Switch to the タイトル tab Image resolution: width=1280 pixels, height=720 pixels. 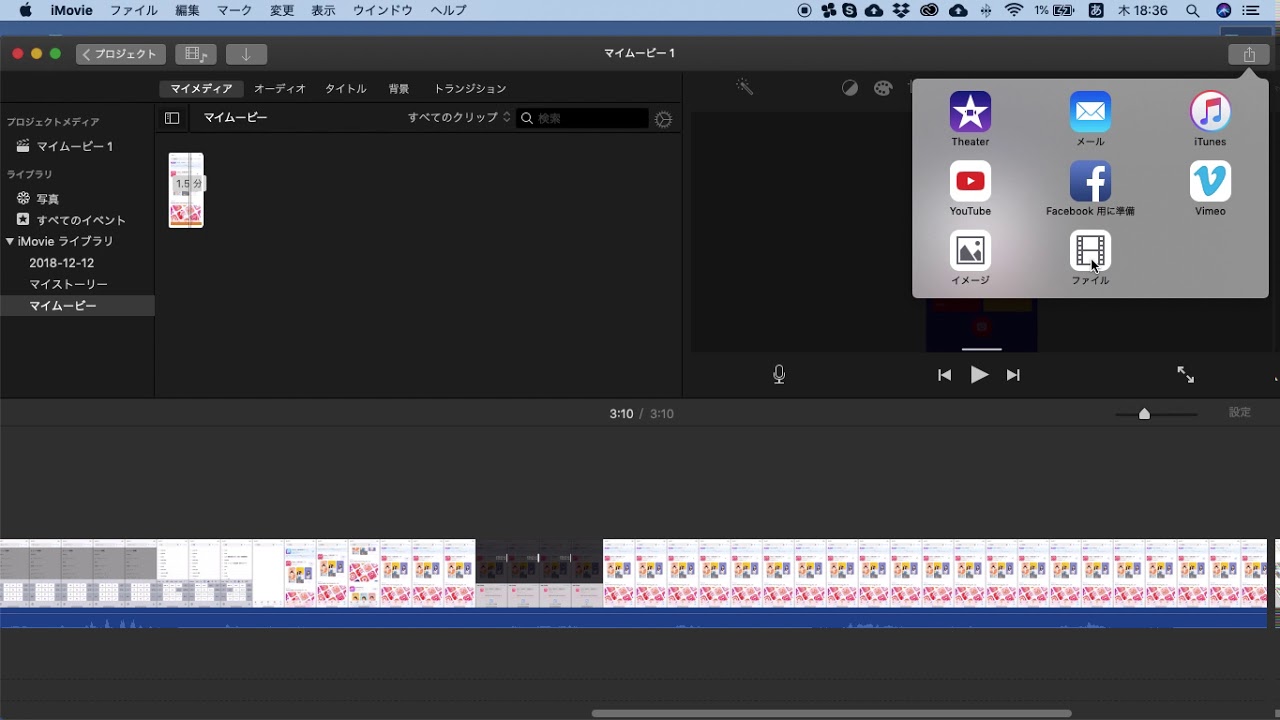(346, 89)
